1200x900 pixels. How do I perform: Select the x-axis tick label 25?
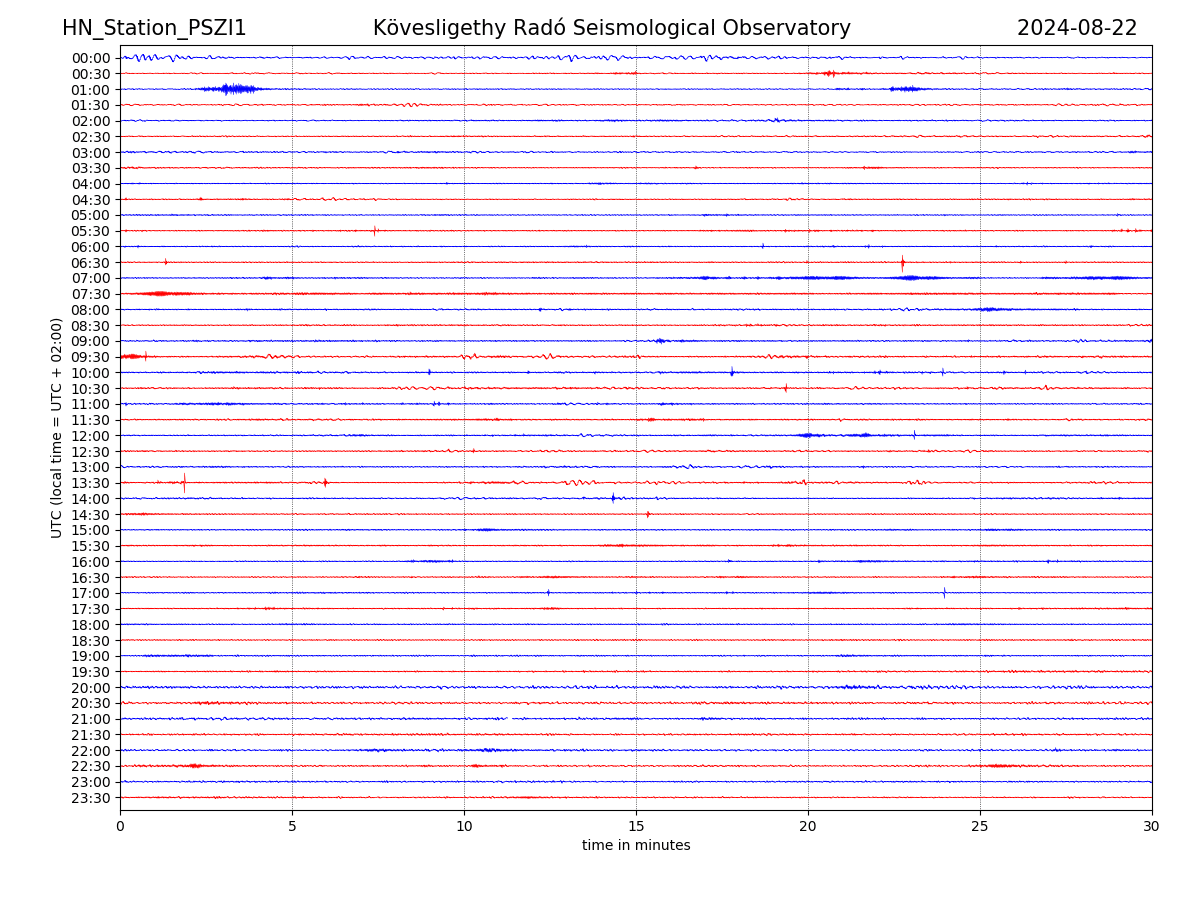pyautogui.click(x=980, y=827)
